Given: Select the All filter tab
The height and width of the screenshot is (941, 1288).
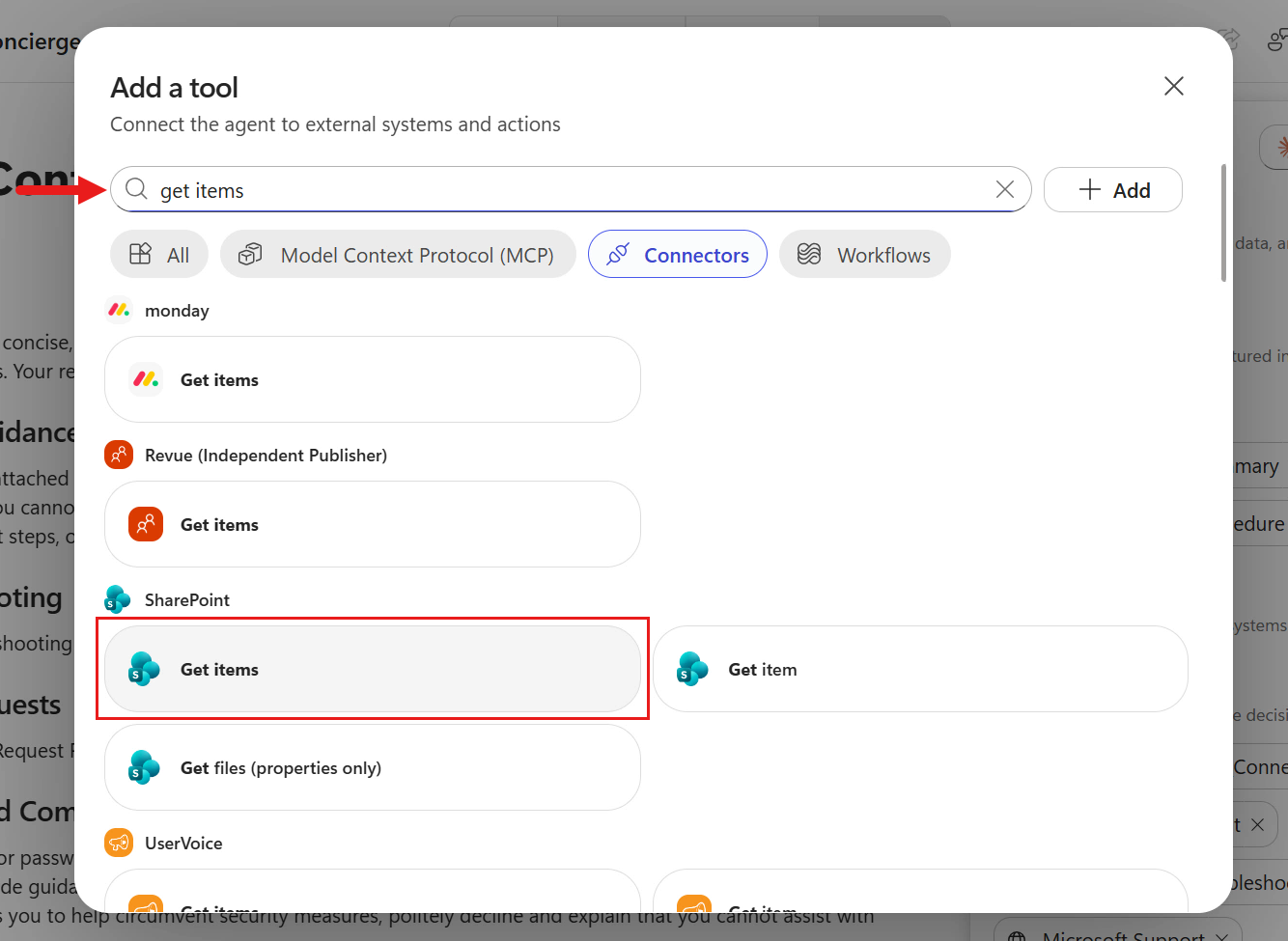Looking at the screenshot, I should point(159,254).
